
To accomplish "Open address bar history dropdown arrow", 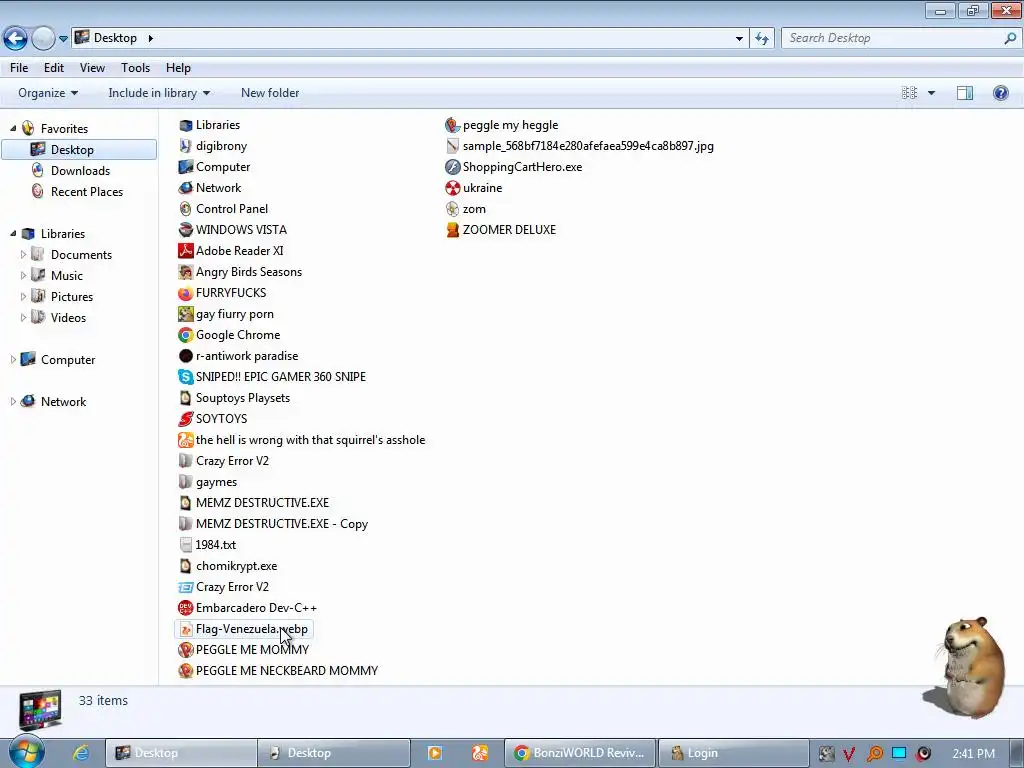I will click(x=739, y=39).
